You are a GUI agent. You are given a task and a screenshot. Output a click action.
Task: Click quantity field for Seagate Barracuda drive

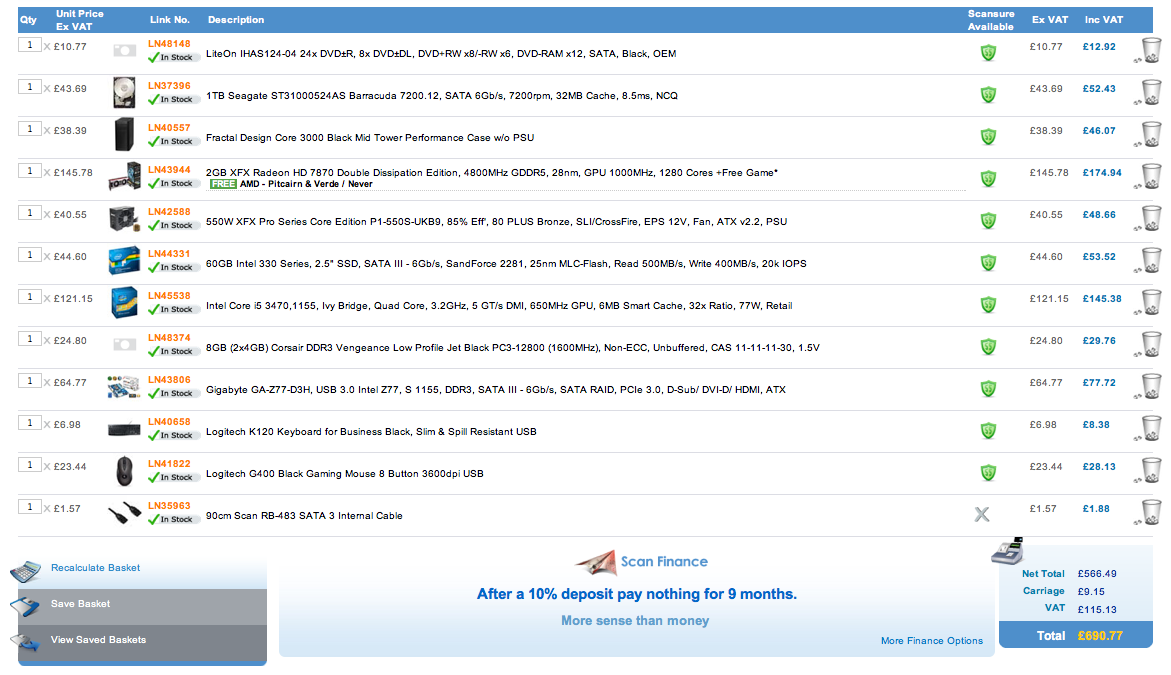pos(30,87)
